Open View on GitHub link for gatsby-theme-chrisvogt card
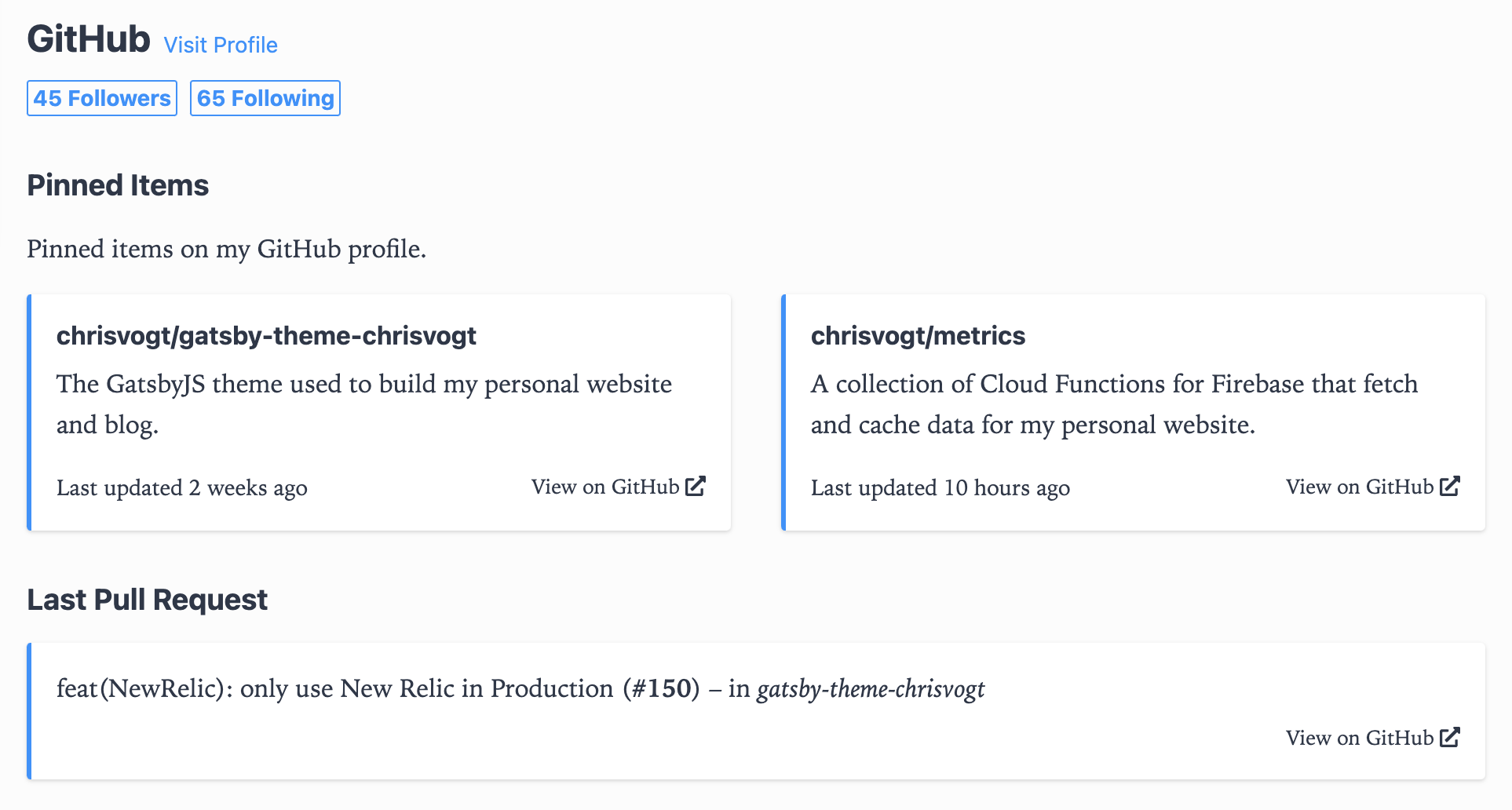1512x810 pixels. tap(618, 487)
